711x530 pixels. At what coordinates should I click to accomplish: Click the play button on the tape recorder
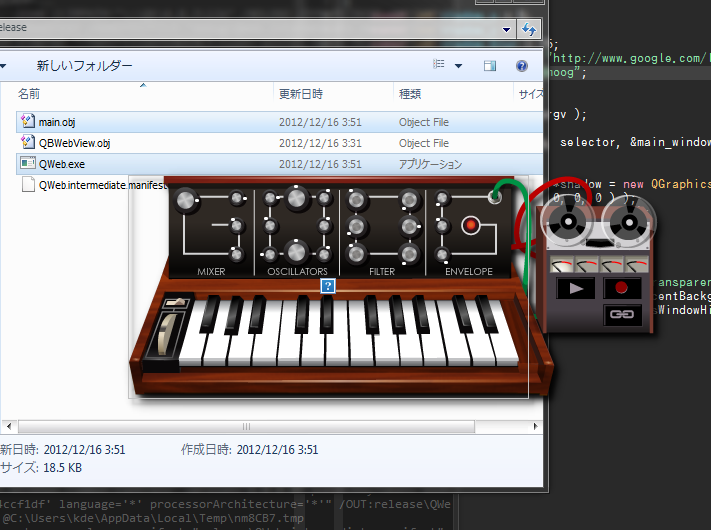pyautogui.click(x=575, y=288)
